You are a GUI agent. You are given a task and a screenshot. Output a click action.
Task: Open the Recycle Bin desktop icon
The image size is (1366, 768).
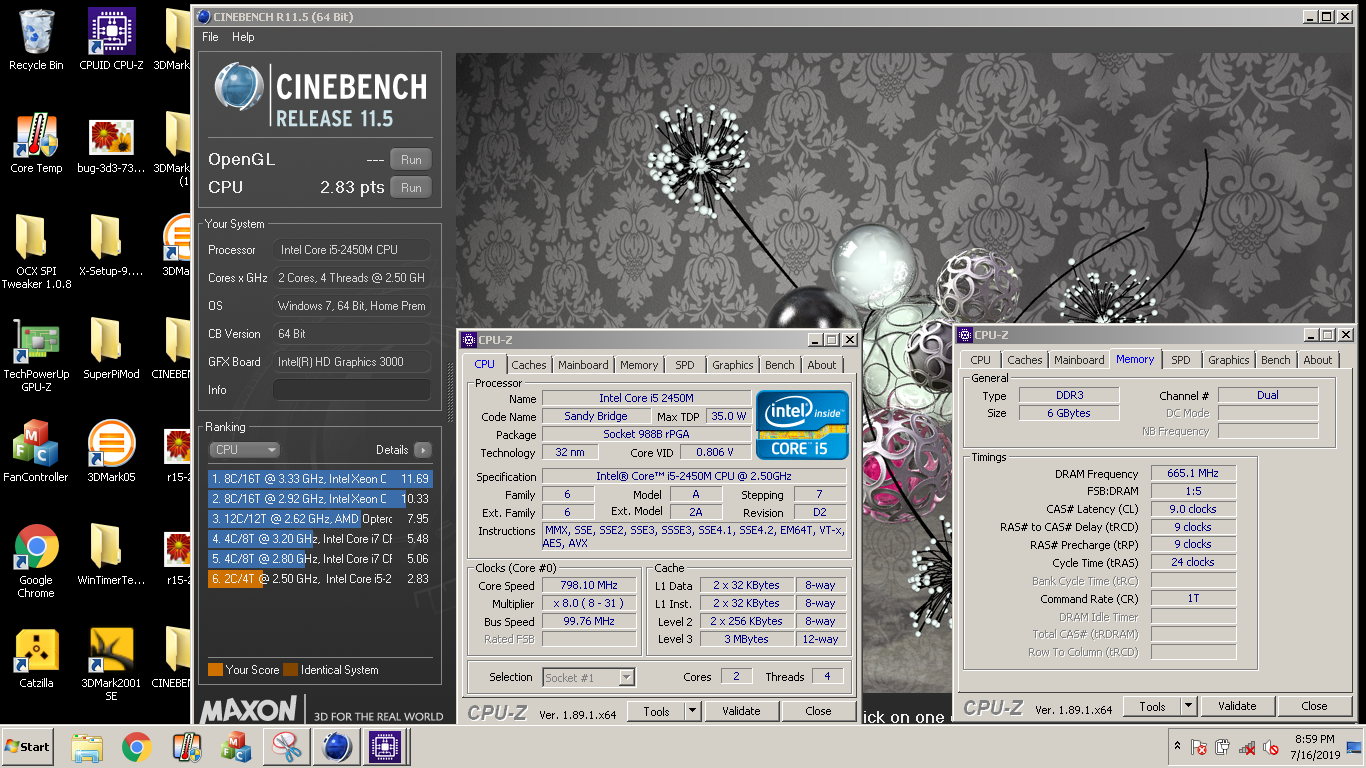click(36, 40)
